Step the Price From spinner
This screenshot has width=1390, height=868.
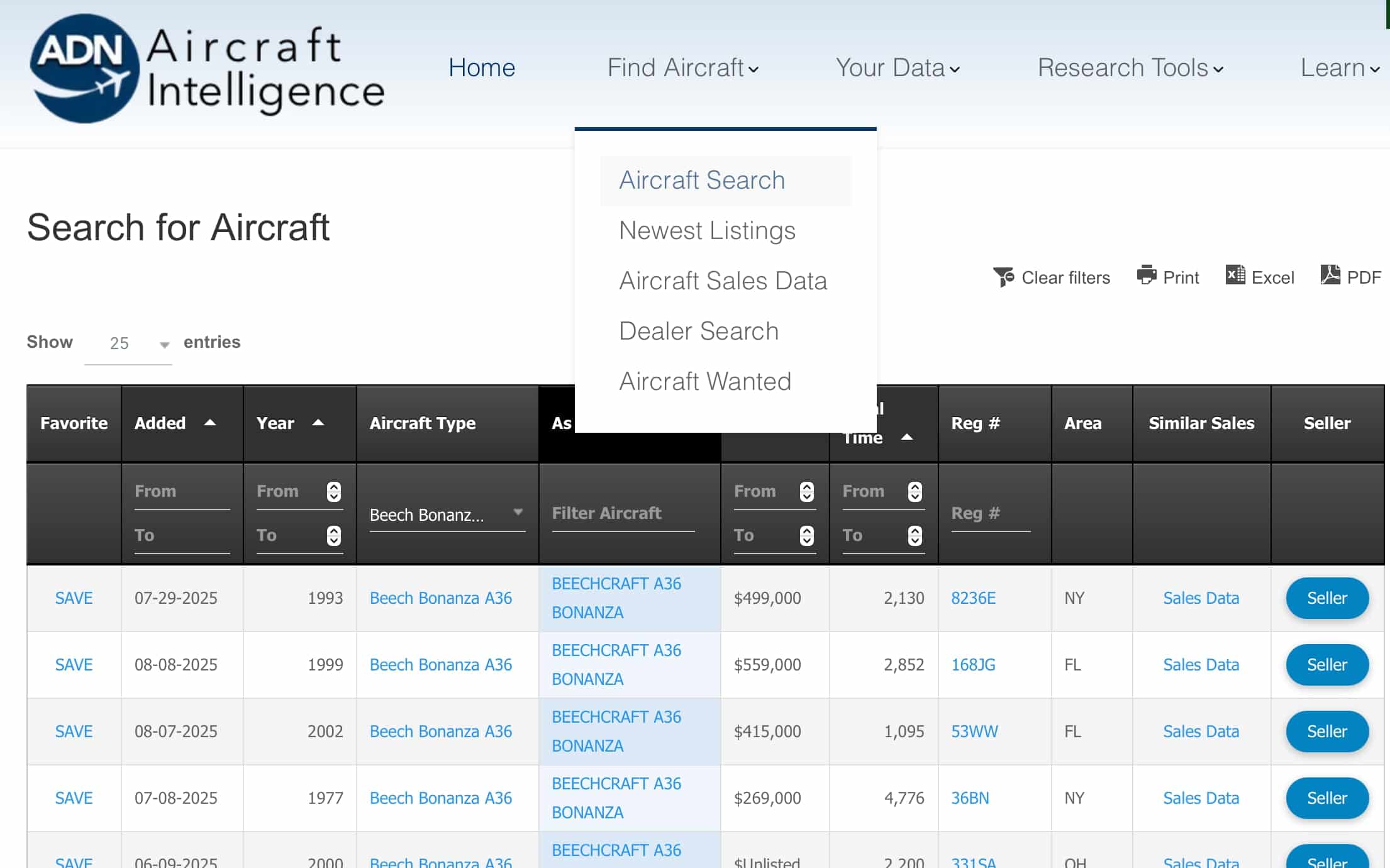click(807, 491)
